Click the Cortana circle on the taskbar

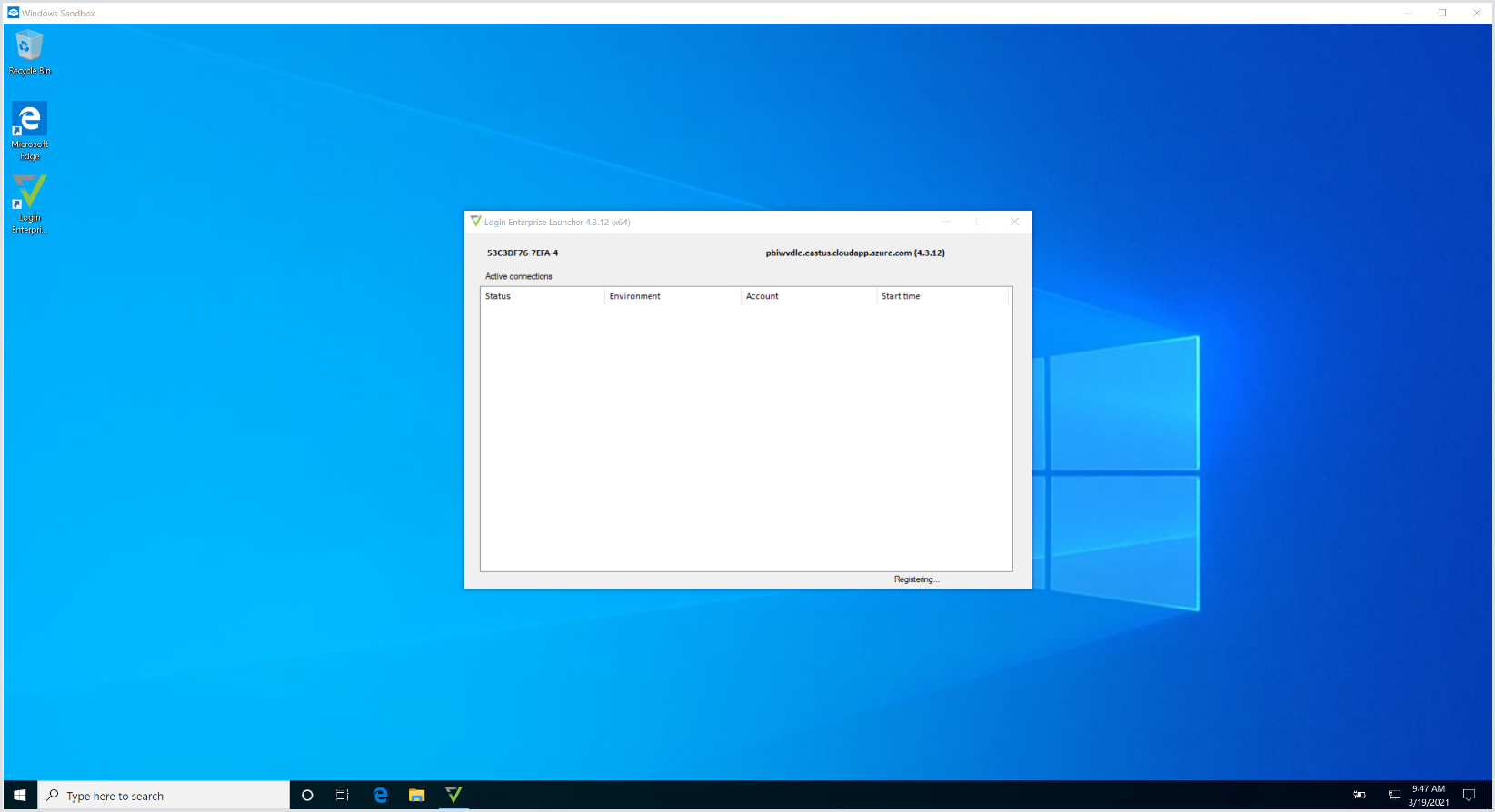point(307,796)
